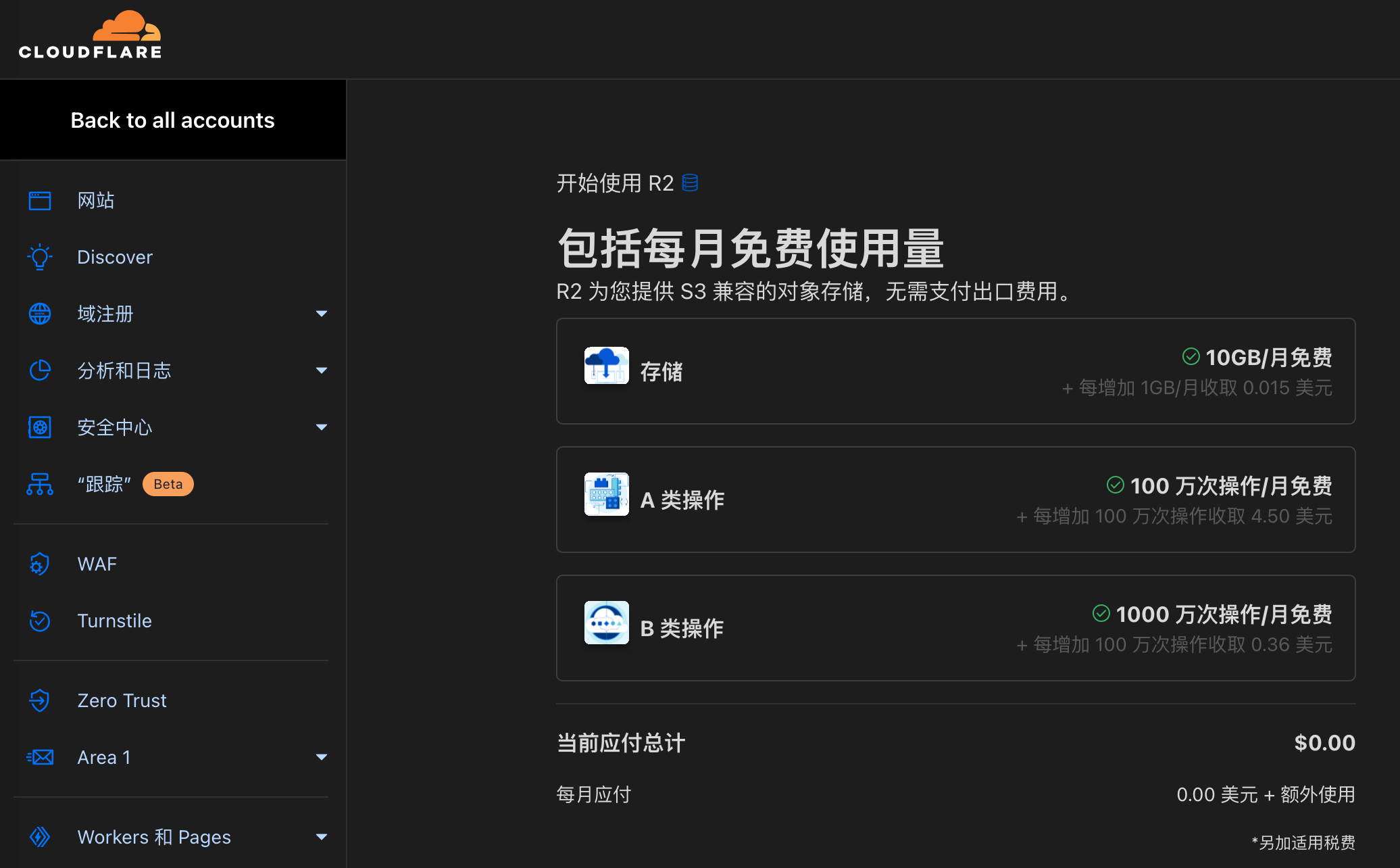Click the Zero Trust shield icon
Image resolution: width=1400 pixels, height=868 pixels.
pos(39,700)
